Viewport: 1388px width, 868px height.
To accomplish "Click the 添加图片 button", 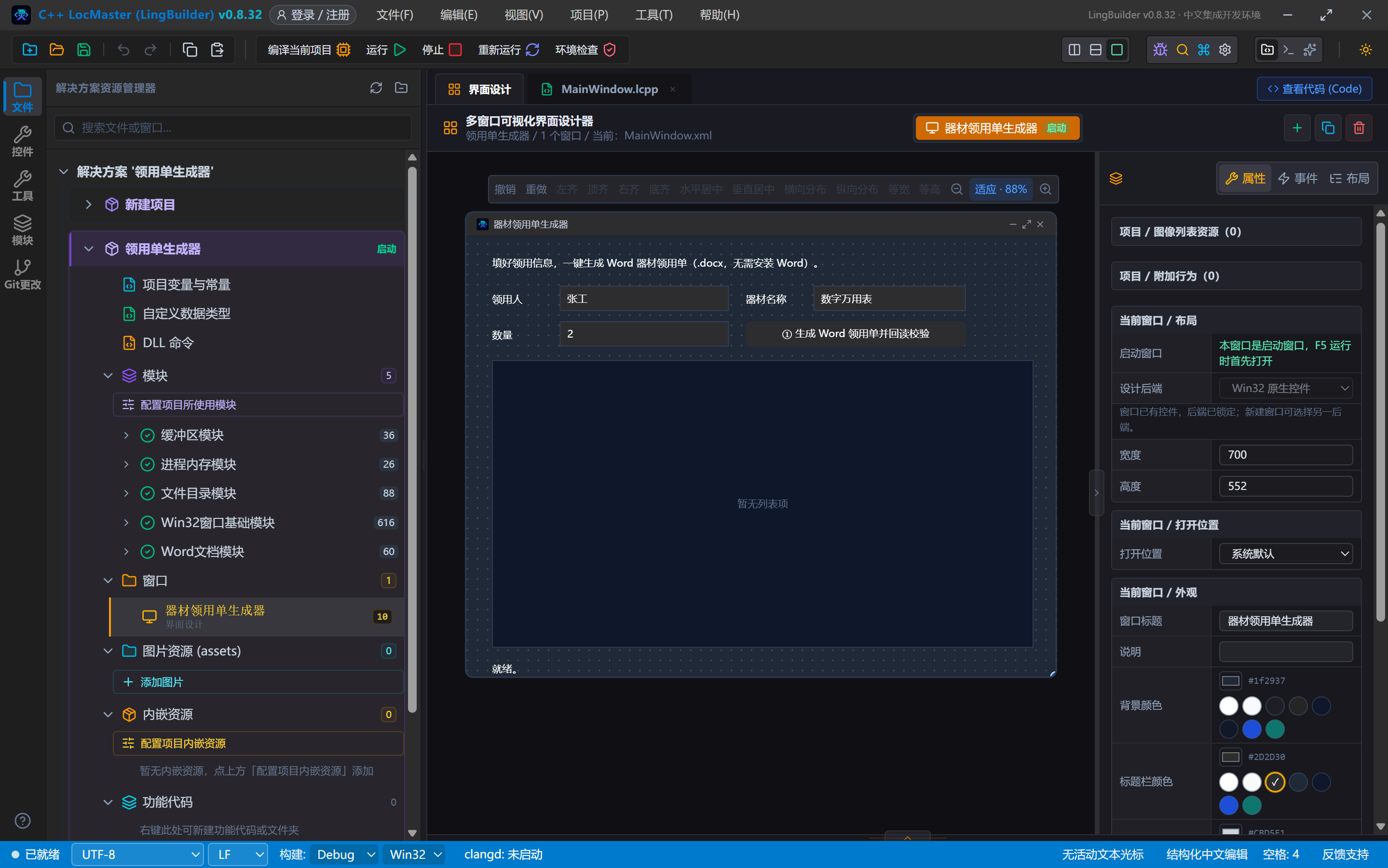I will [259, 682].
